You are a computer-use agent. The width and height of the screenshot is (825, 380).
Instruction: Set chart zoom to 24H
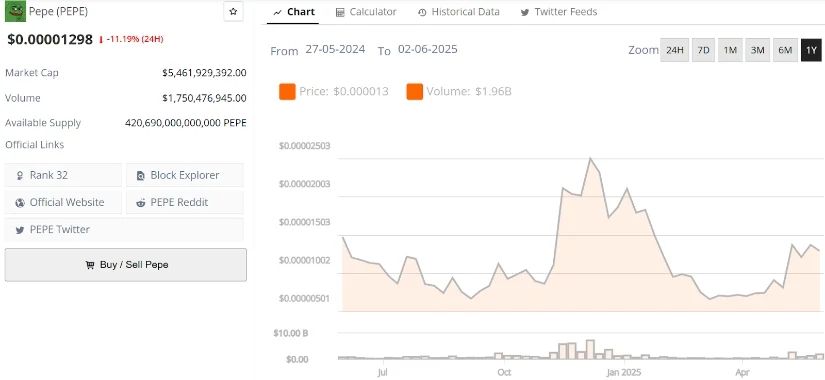point(675,50)
